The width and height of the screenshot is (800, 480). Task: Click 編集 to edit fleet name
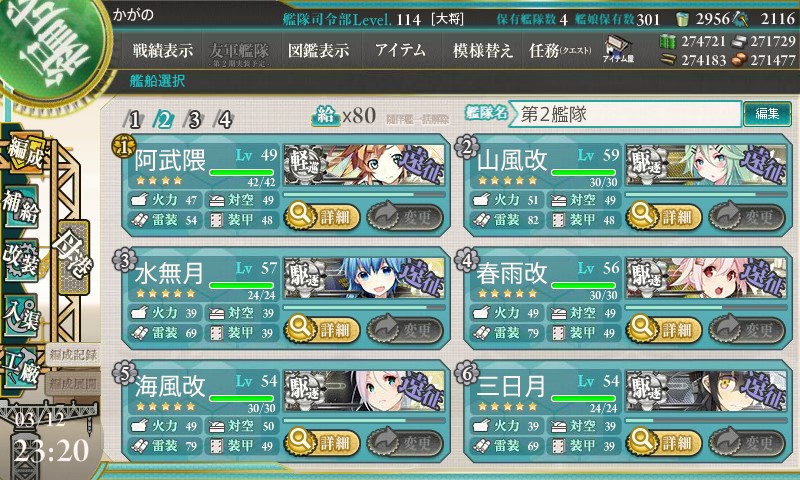[x=767, y=114]
